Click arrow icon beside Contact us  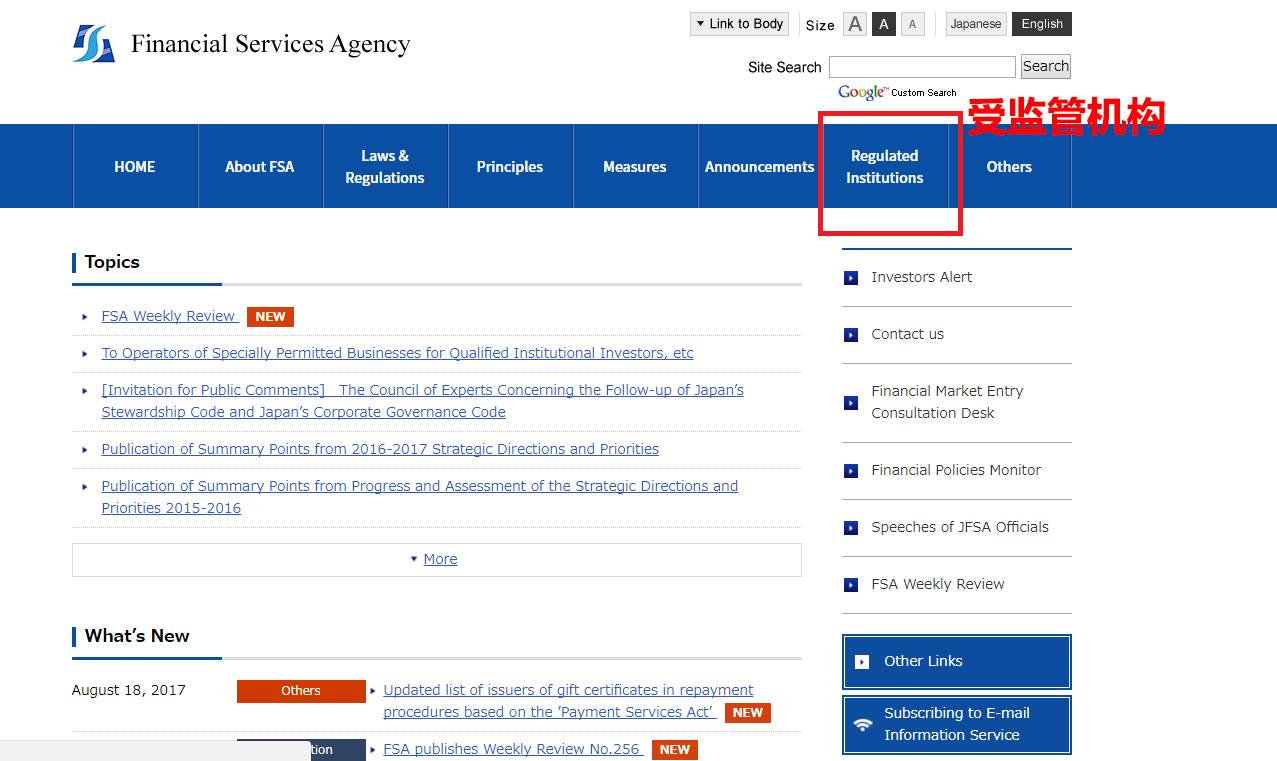pos(851,335)
